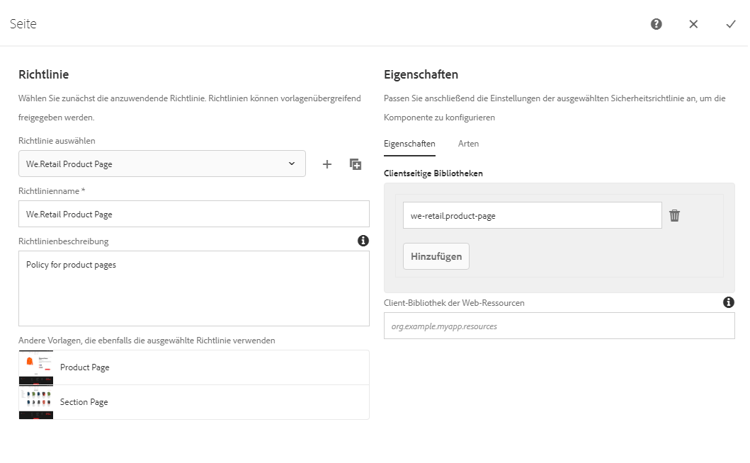Confirm changes with the checkmark icon
Screen dimensions: 750x463
coord(731,24)
